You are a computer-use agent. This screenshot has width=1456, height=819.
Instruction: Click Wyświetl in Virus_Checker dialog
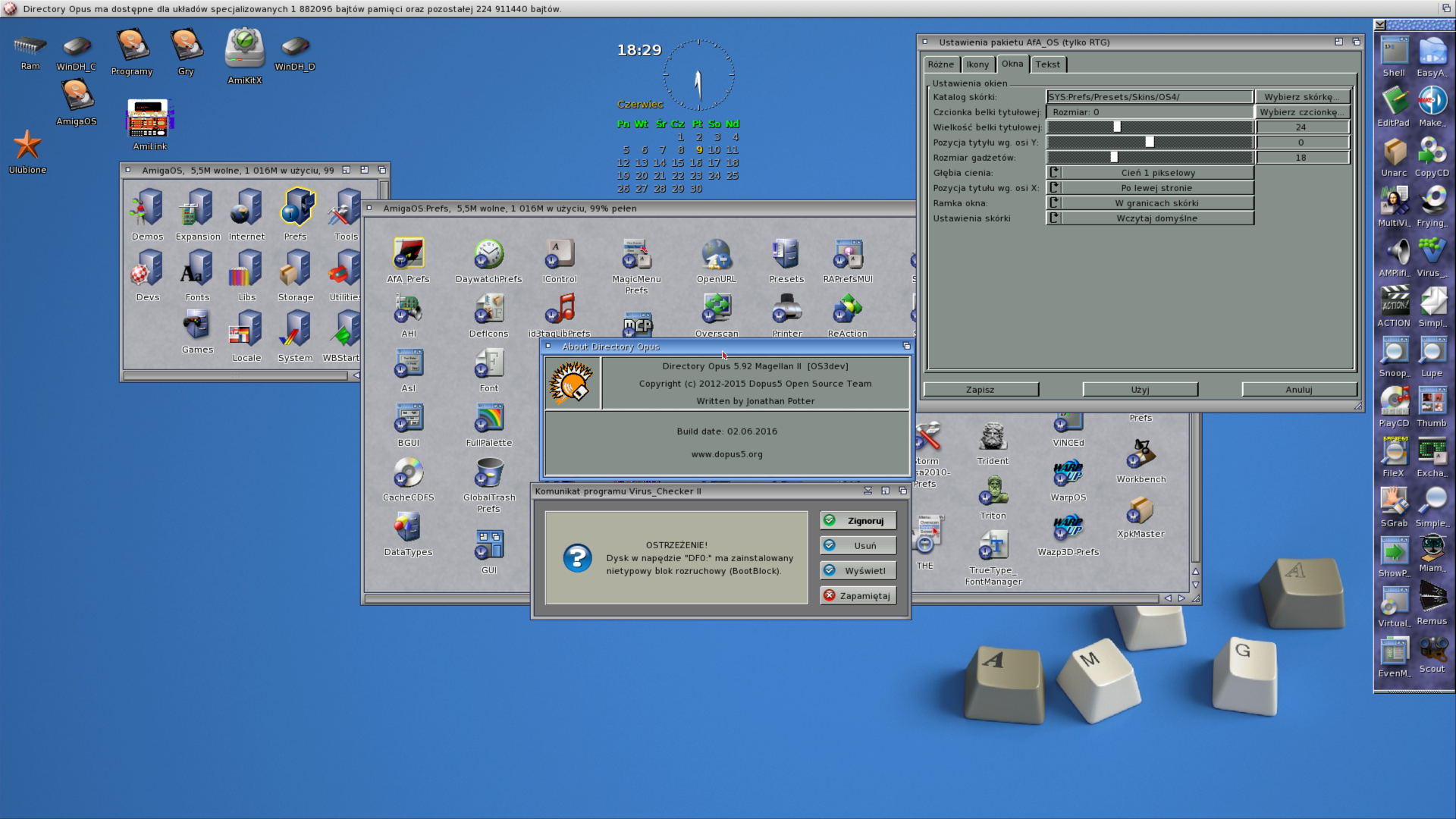(x=858, y=571)
